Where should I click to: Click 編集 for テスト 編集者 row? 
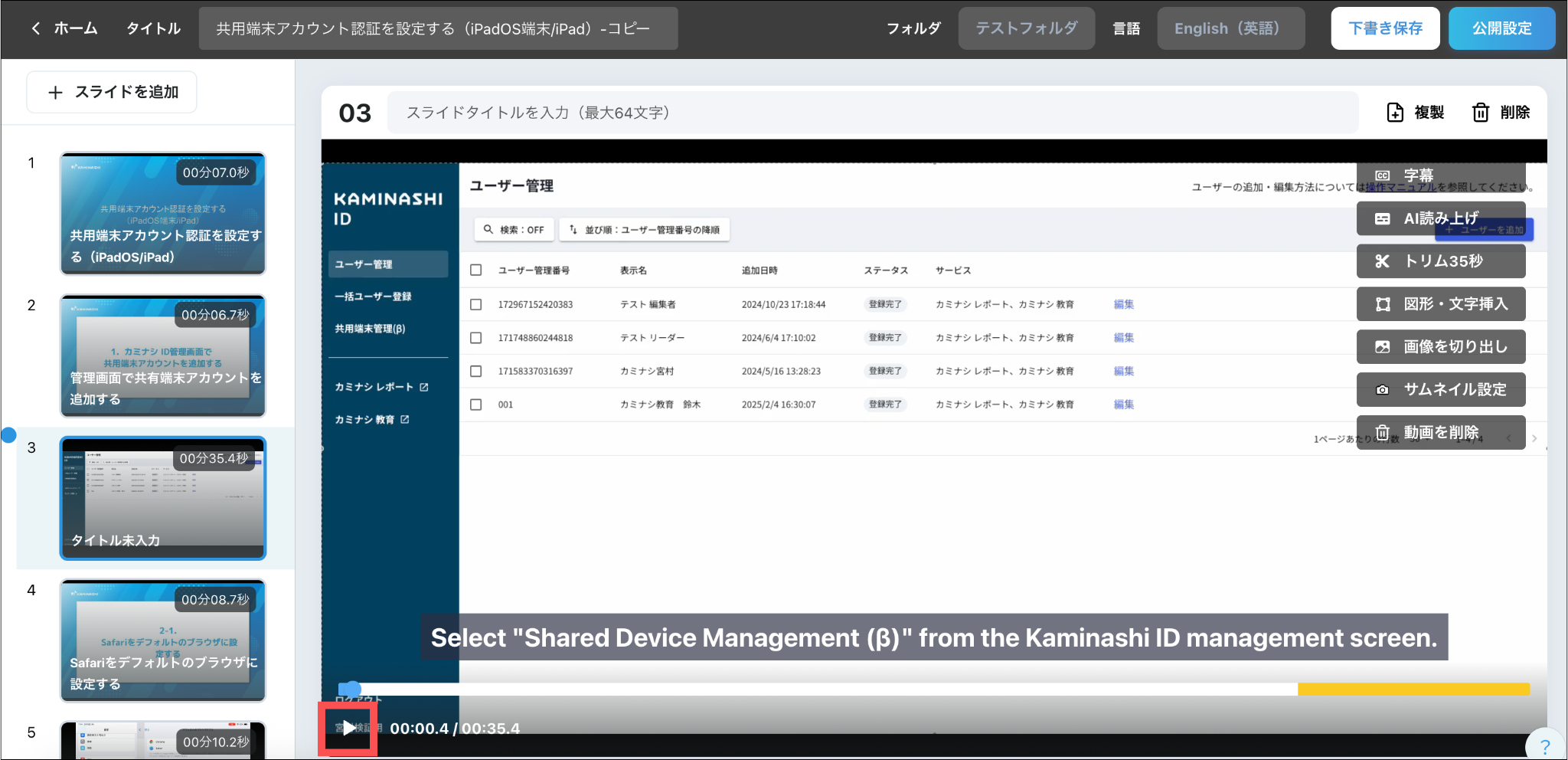point(1124,304)
